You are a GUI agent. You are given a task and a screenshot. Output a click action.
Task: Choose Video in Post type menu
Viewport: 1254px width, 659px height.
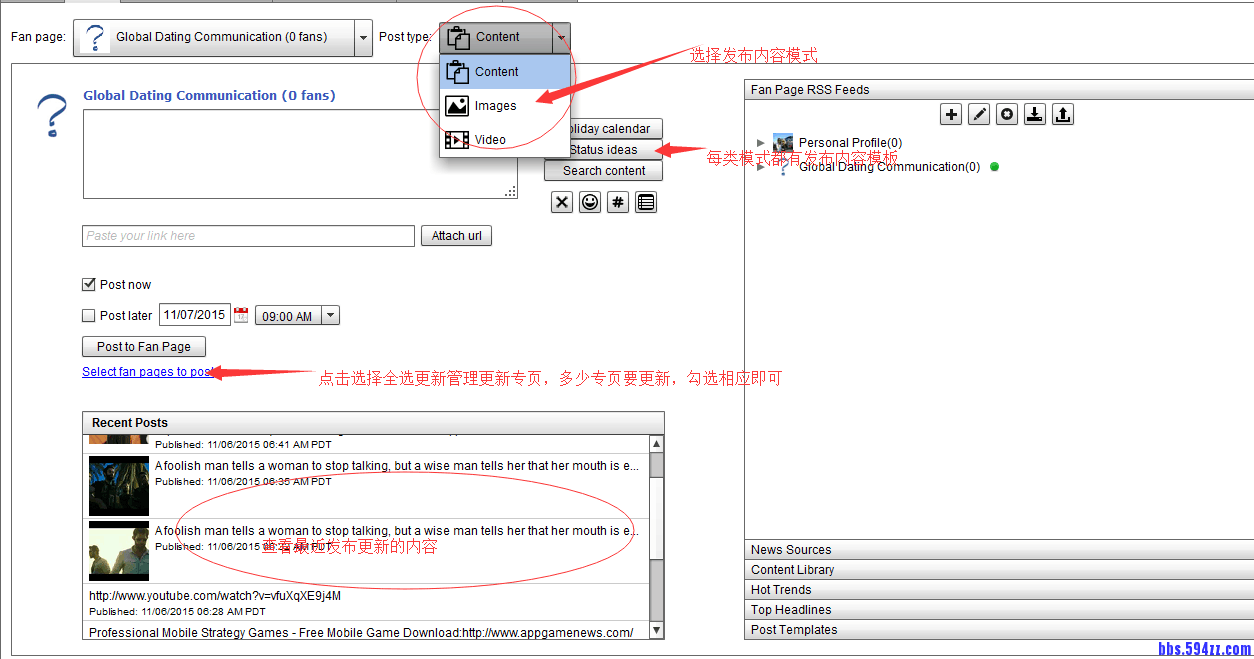pos(490,140)
